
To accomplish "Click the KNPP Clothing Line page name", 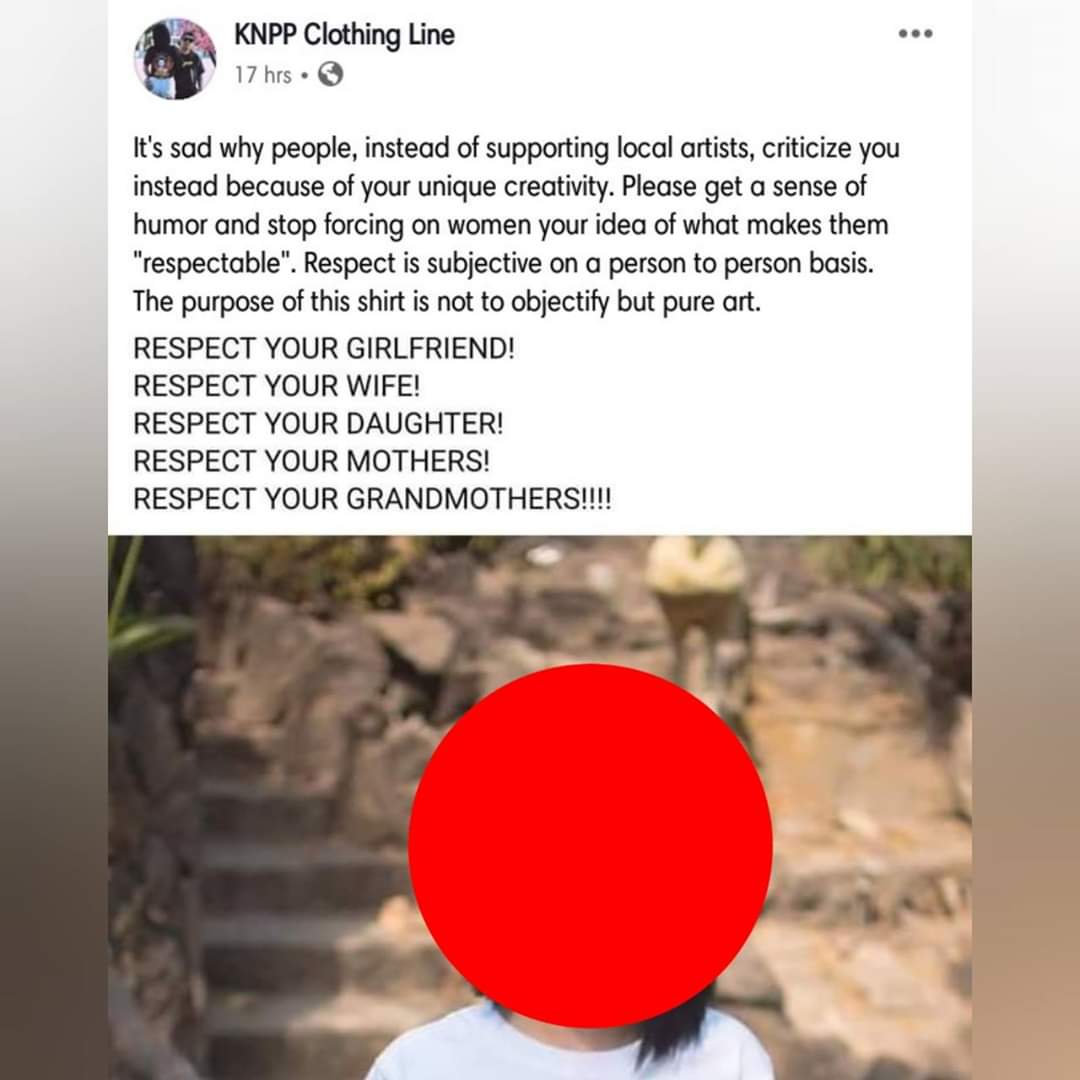I will point(344,35).
